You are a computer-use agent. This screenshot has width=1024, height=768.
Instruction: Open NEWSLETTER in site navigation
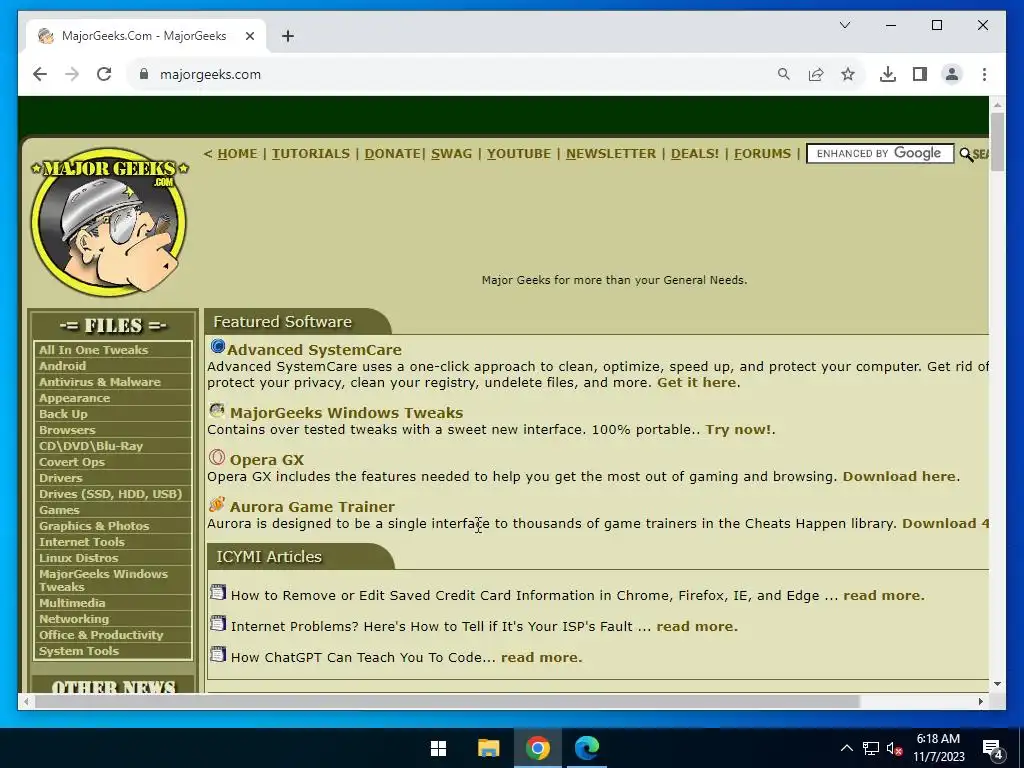click(x=611, y=153)
